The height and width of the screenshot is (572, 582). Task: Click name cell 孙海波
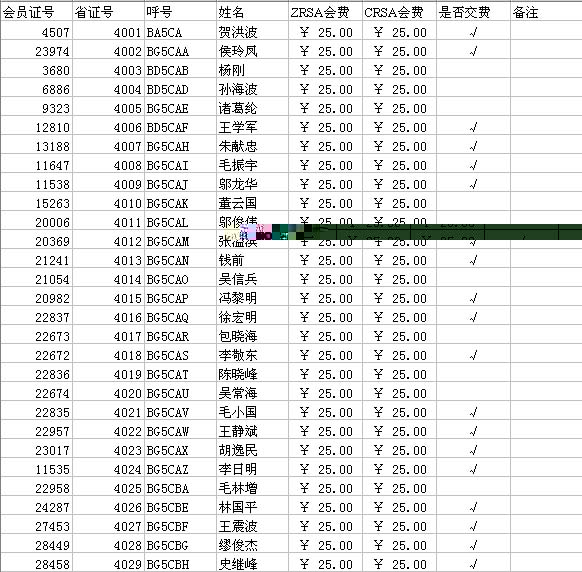pos(252,88)
